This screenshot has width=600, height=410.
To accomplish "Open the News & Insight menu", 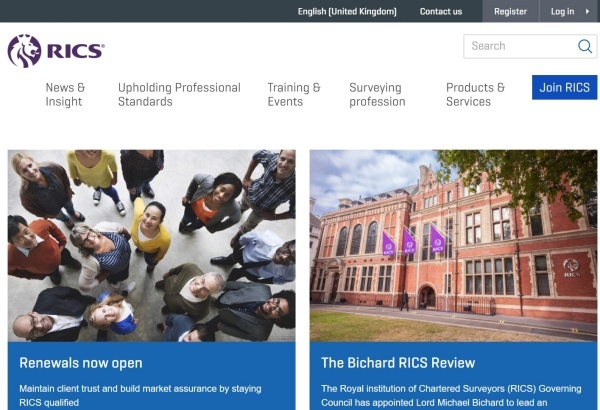I will 65,95.
